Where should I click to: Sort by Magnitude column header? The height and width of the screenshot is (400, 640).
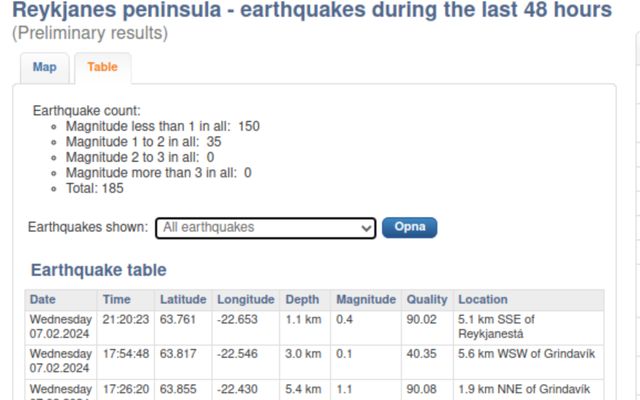366,300
